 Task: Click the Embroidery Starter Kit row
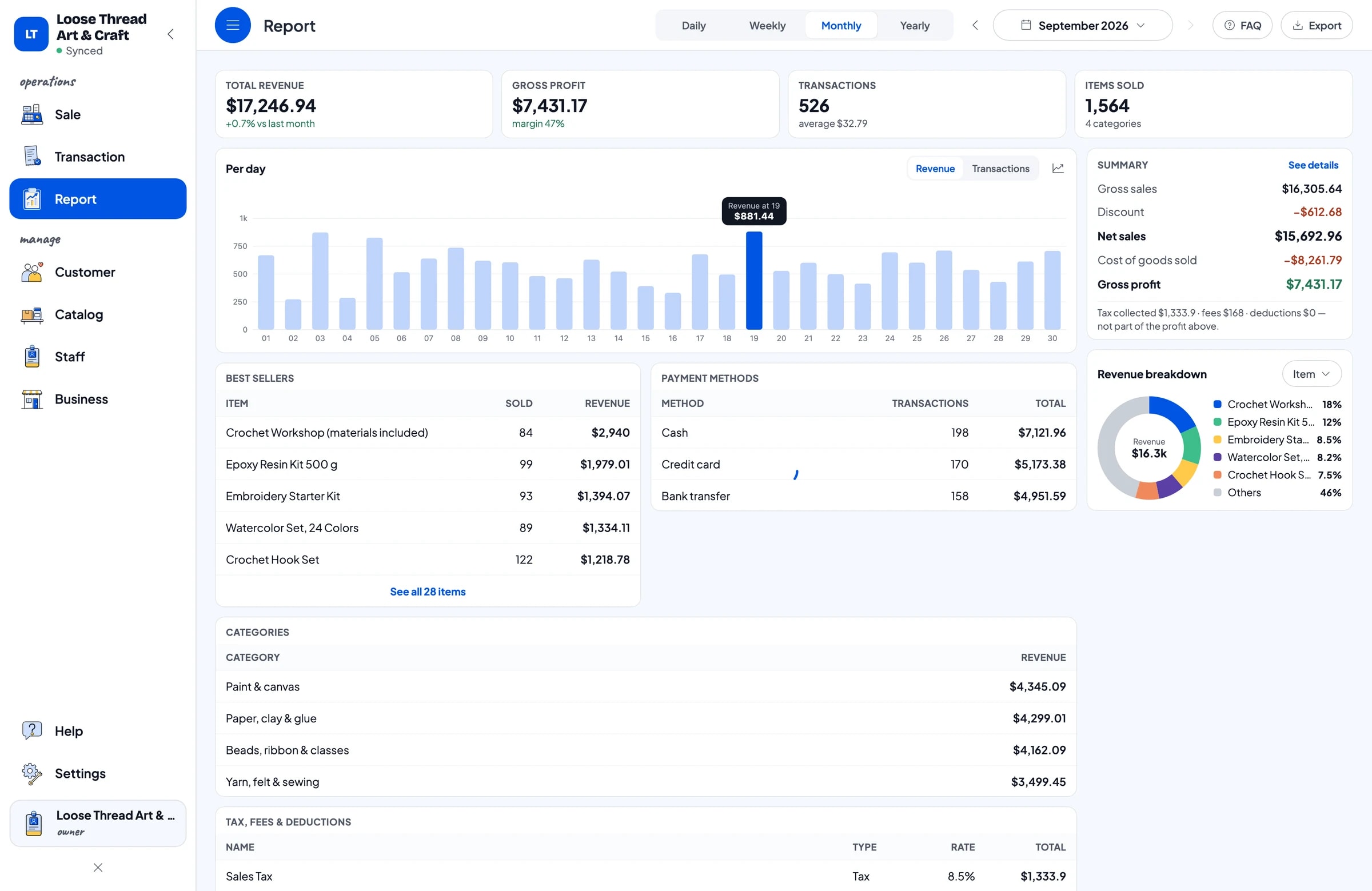(428, 496)
